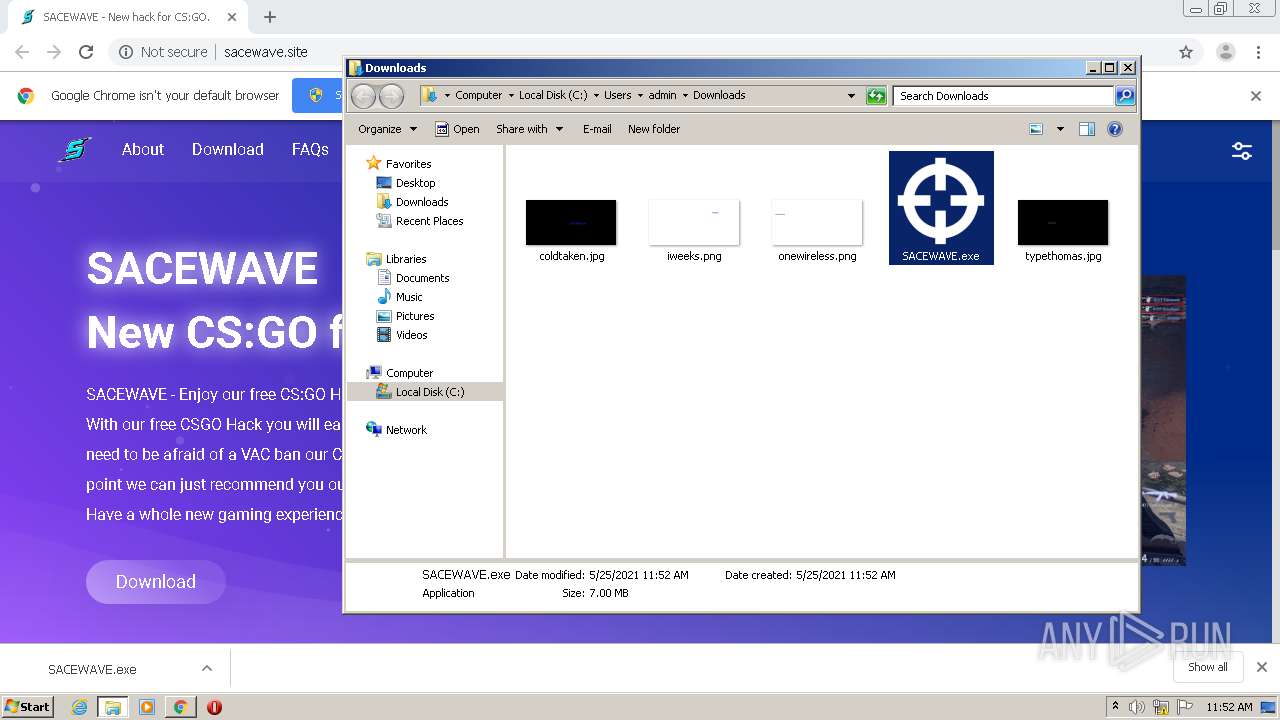The height and width of the screenshot is (720, 1280).
Task: Click the red stop icon in taskbar
Action: [214, 707]
